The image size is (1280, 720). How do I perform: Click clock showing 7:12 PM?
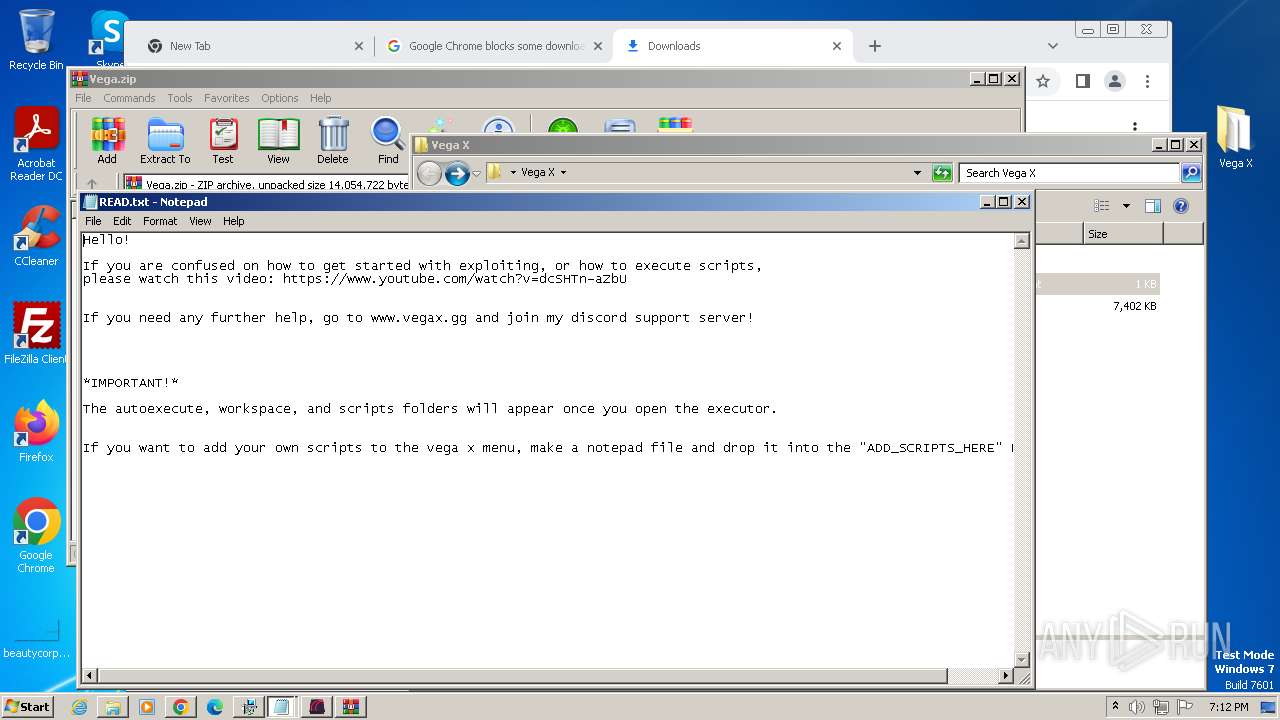1228,707
